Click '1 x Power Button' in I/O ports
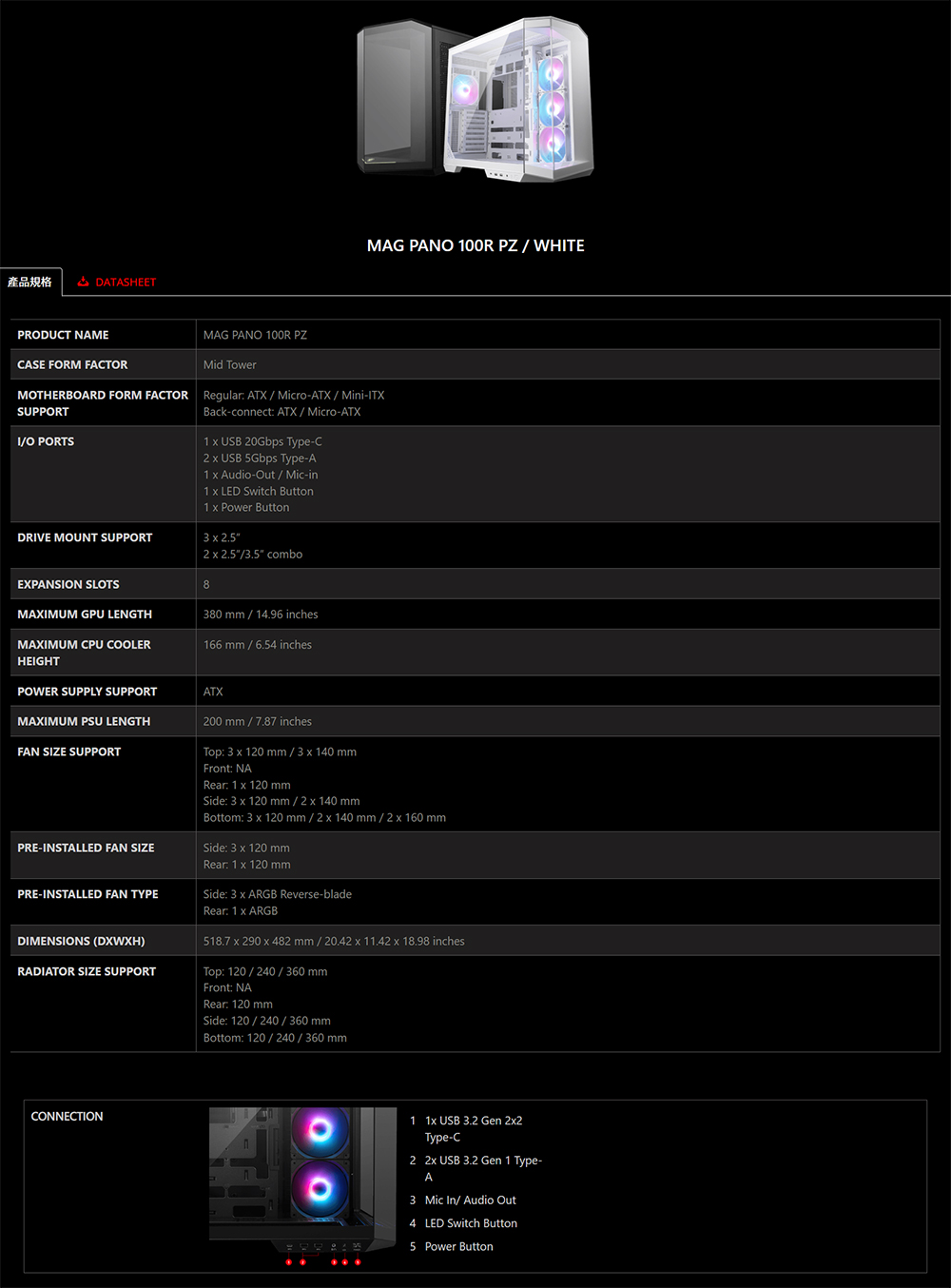 point(246,508)
